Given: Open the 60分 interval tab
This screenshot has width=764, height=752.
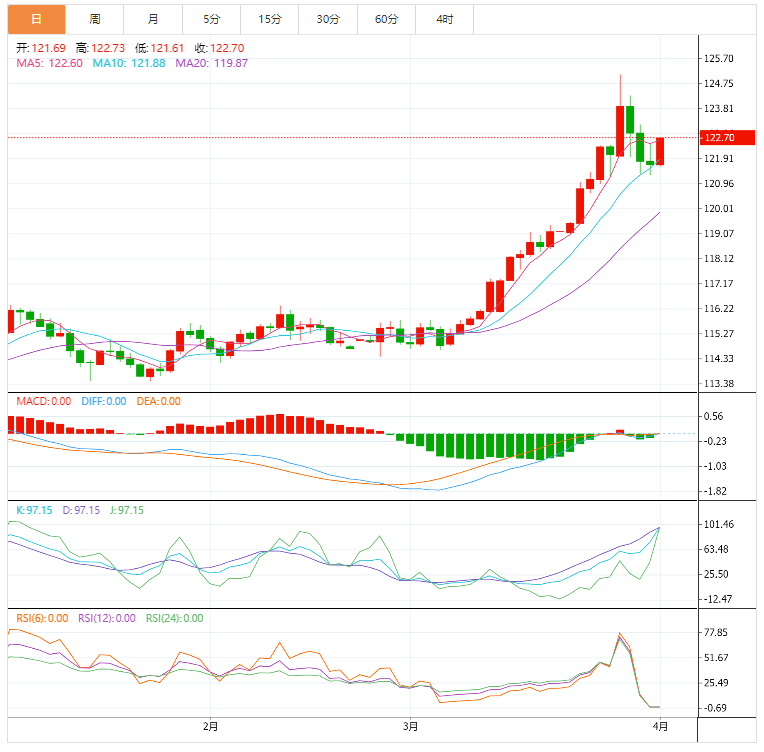Looking at the screenshot, I should click(x=386, y=19).
